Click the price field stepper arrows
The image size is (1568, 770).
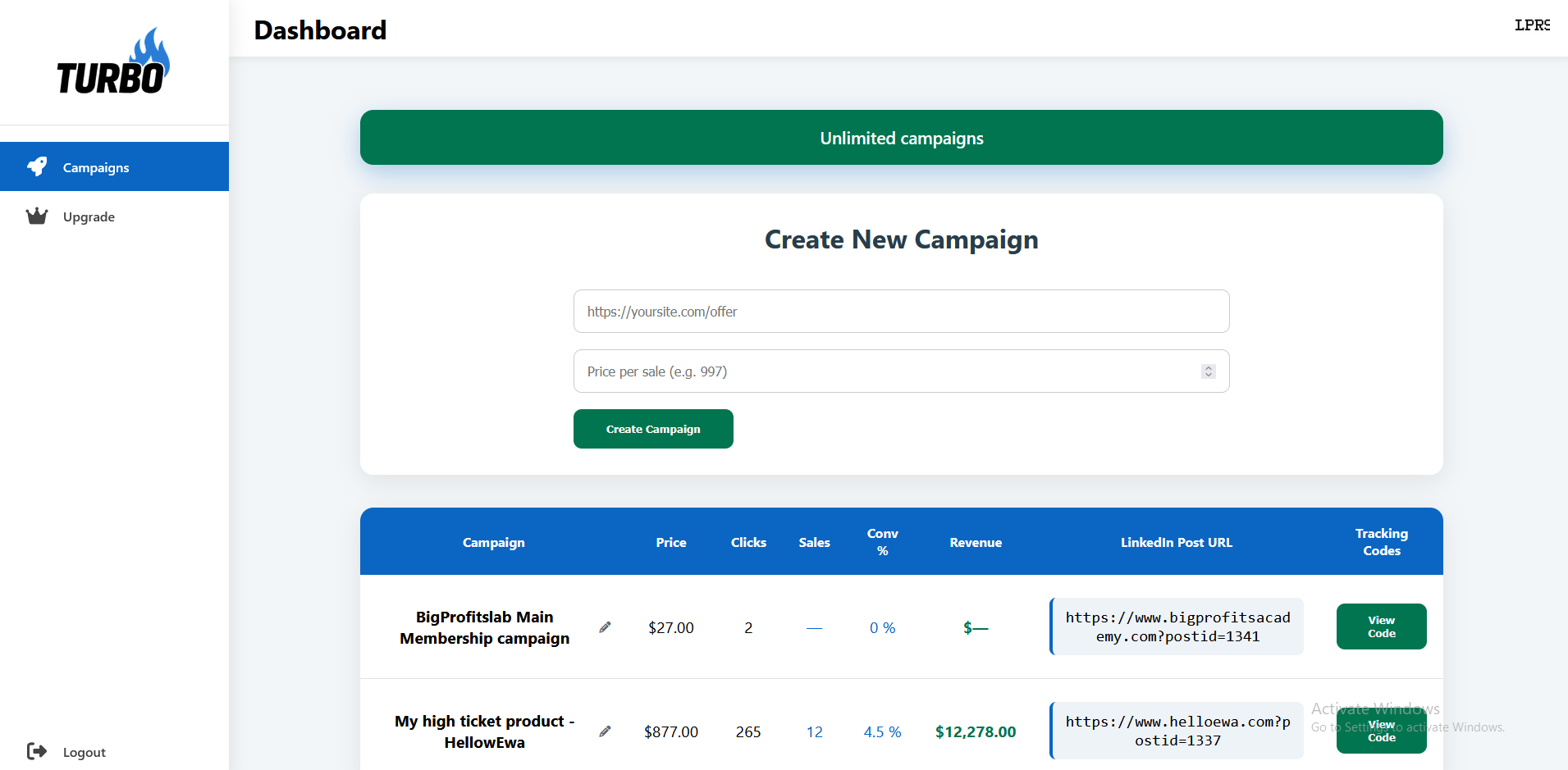point(1208,371)
